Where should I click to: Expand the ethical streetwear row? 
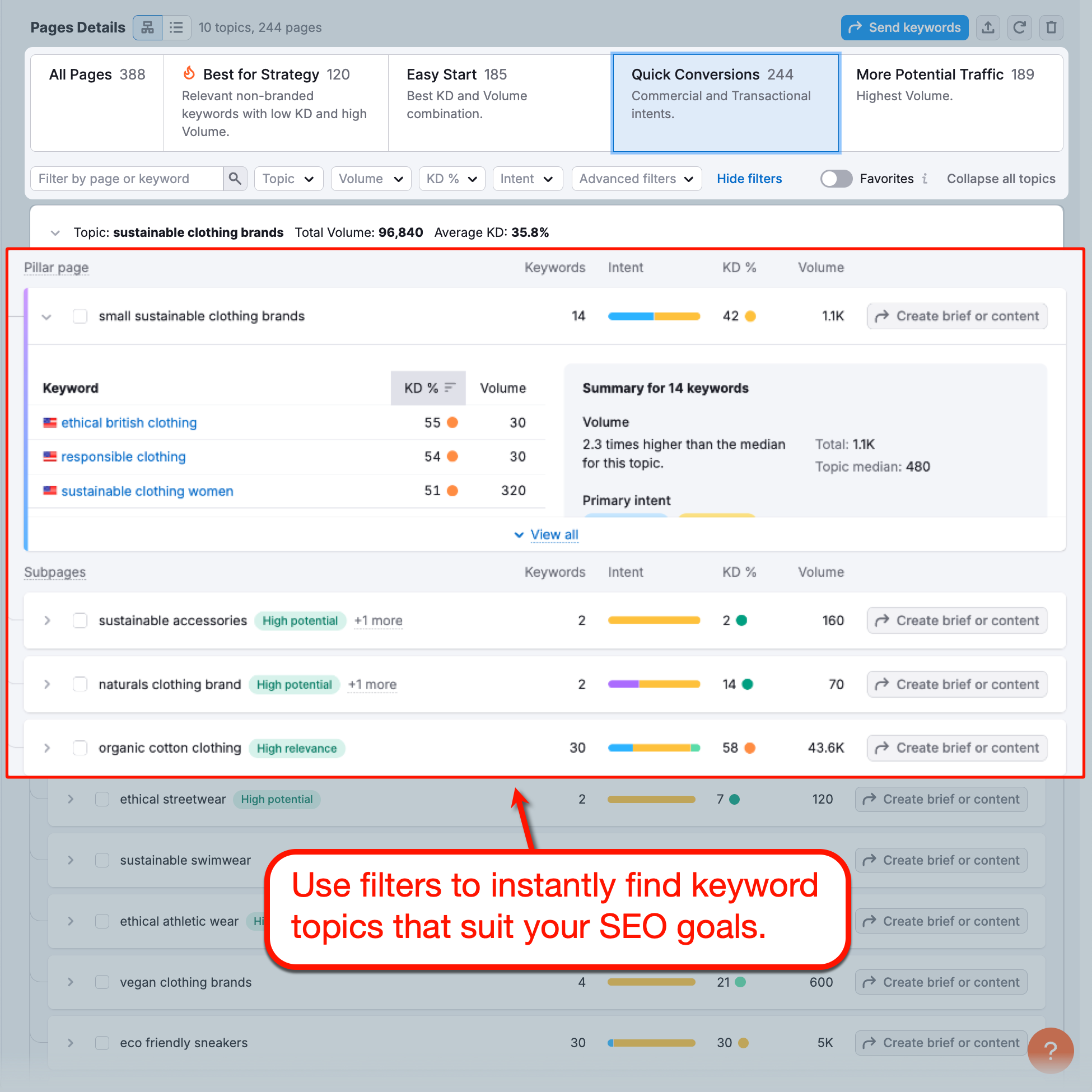click(71, 799)
